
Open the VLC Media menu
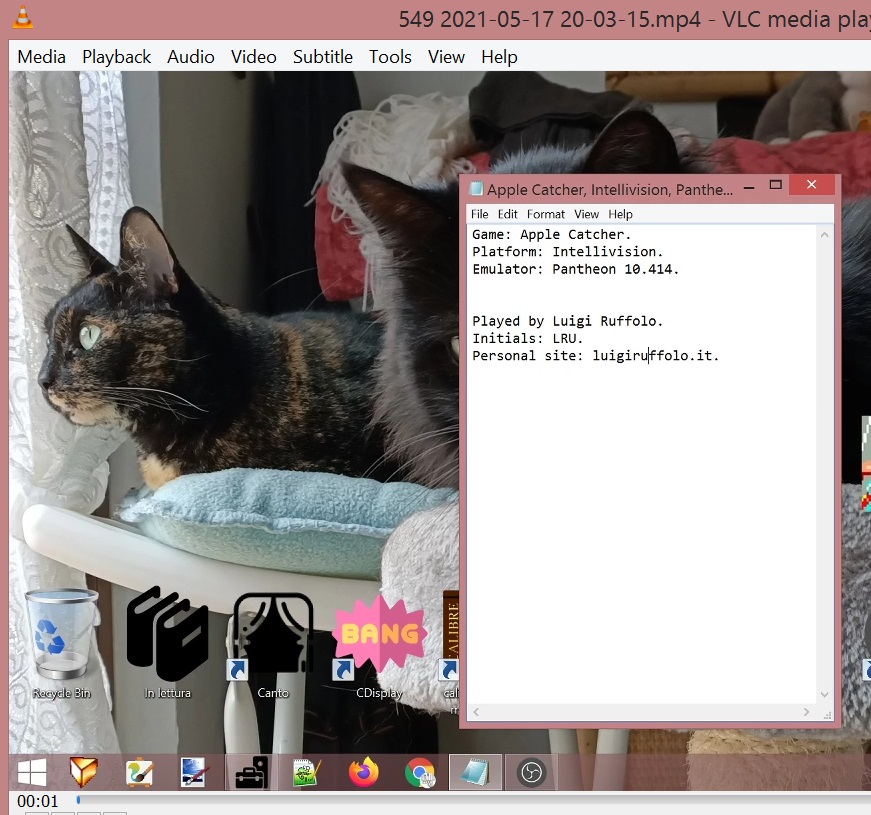click(x=41, y=57)
